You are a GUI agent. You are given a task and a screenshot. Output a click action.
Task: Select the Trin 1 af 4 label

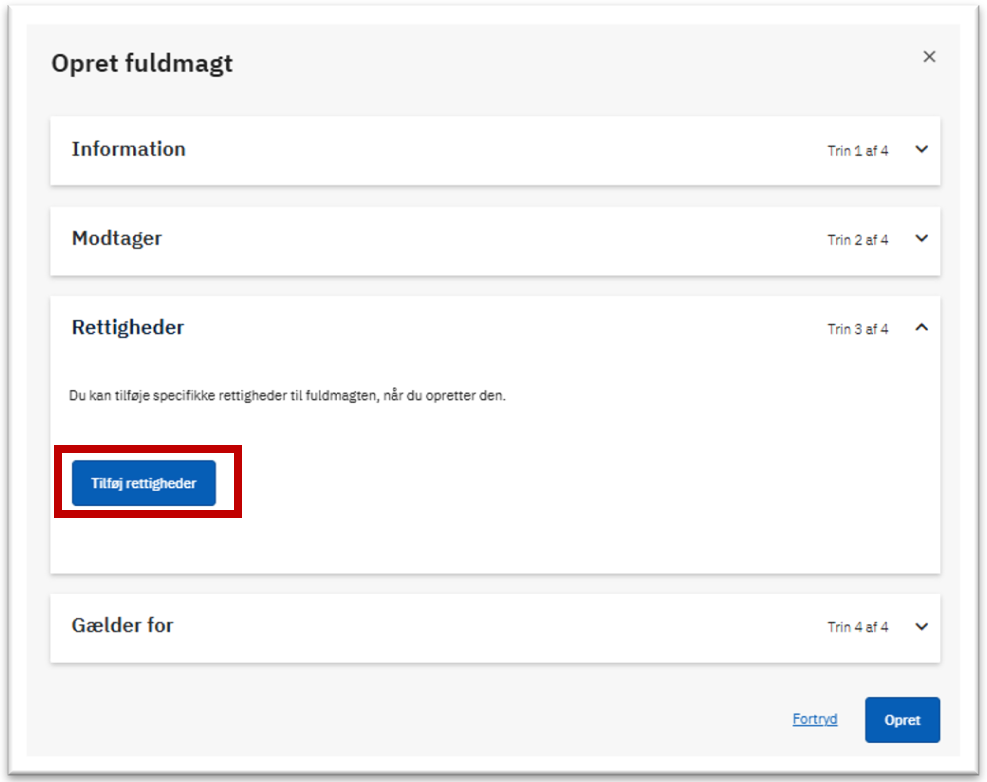coord(857,150)
